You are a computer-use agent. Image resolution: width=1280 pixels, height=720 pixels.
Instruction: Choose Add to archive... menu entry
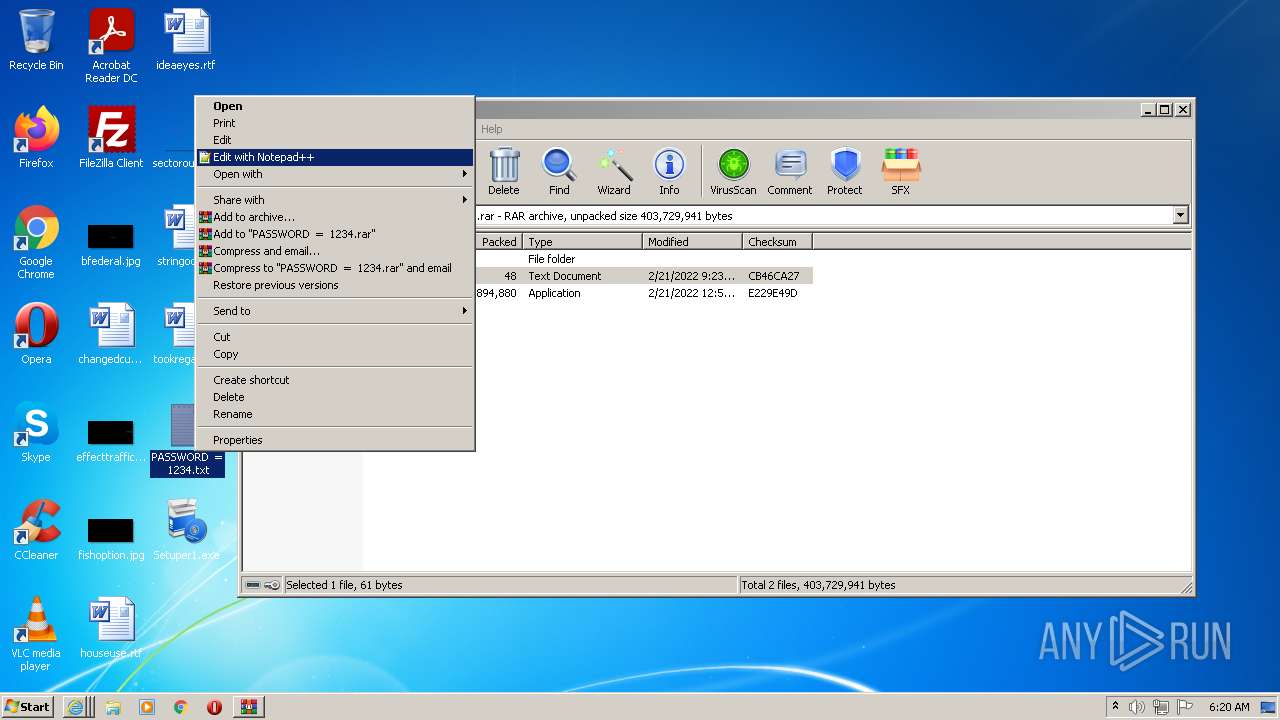click(x=335, y=217)
